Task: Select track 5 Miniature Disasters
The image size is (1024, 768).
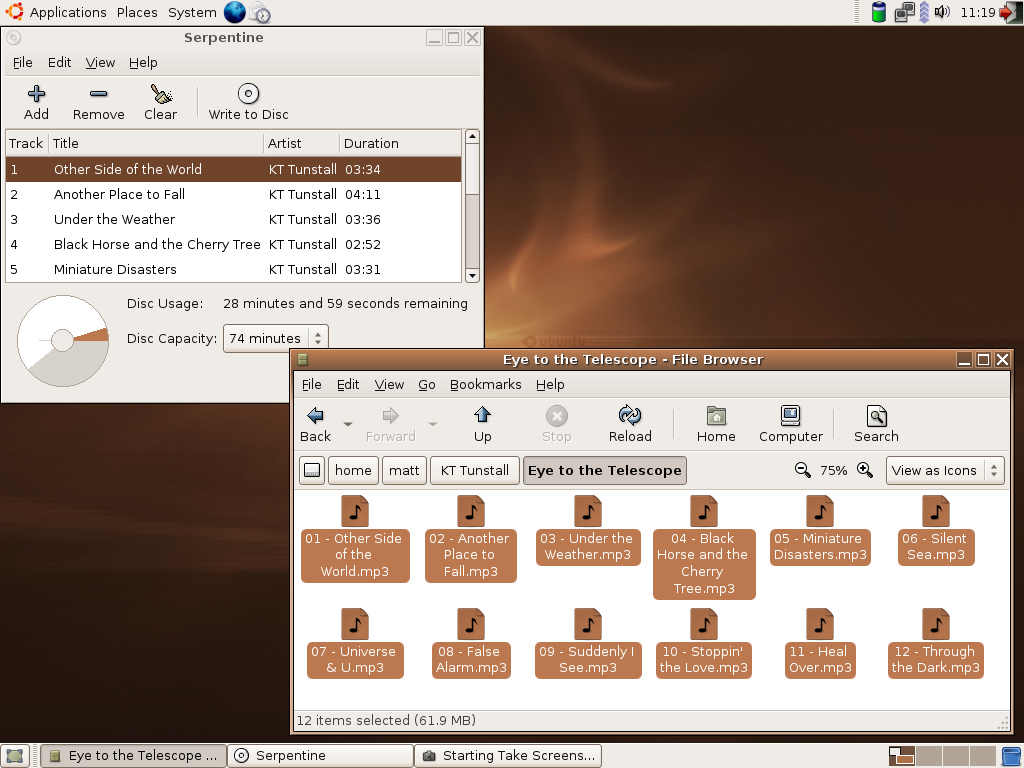Action: click(233, 269)
